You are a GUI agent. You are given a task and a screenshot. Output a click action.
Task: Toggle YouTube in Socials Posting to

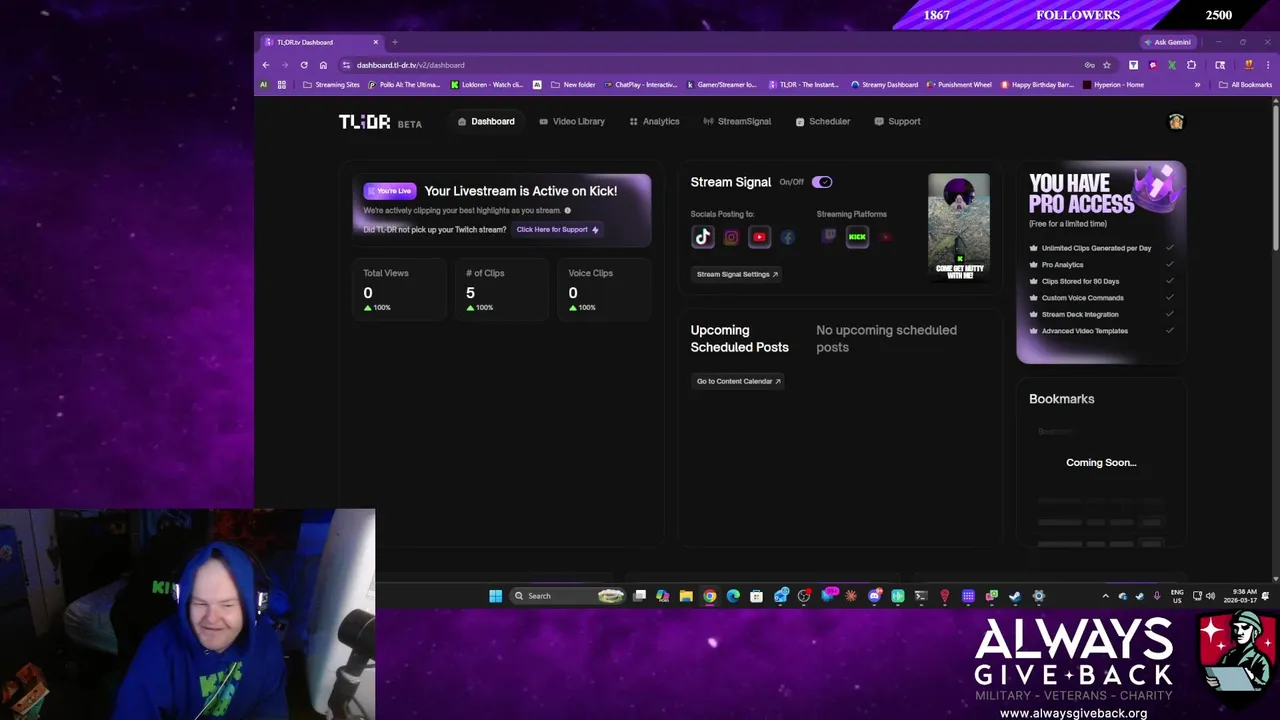(759, 237)
